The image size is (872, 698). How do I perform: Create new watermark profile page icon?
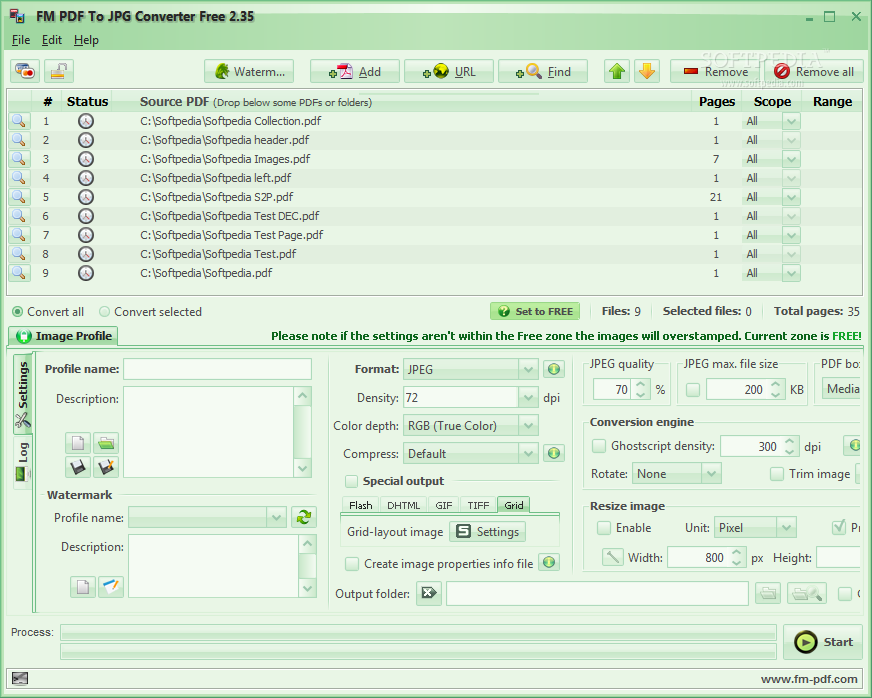pos(83,587)
